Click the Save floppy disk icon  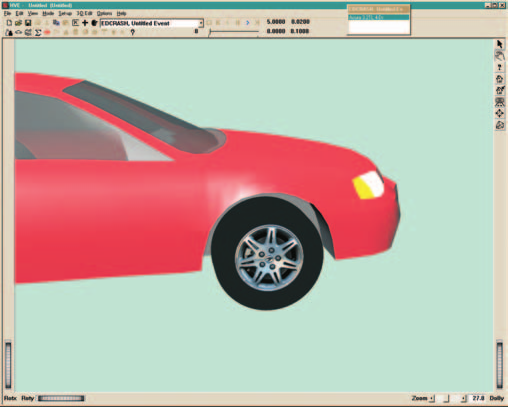pyautogui.click(x=28, y=23)
